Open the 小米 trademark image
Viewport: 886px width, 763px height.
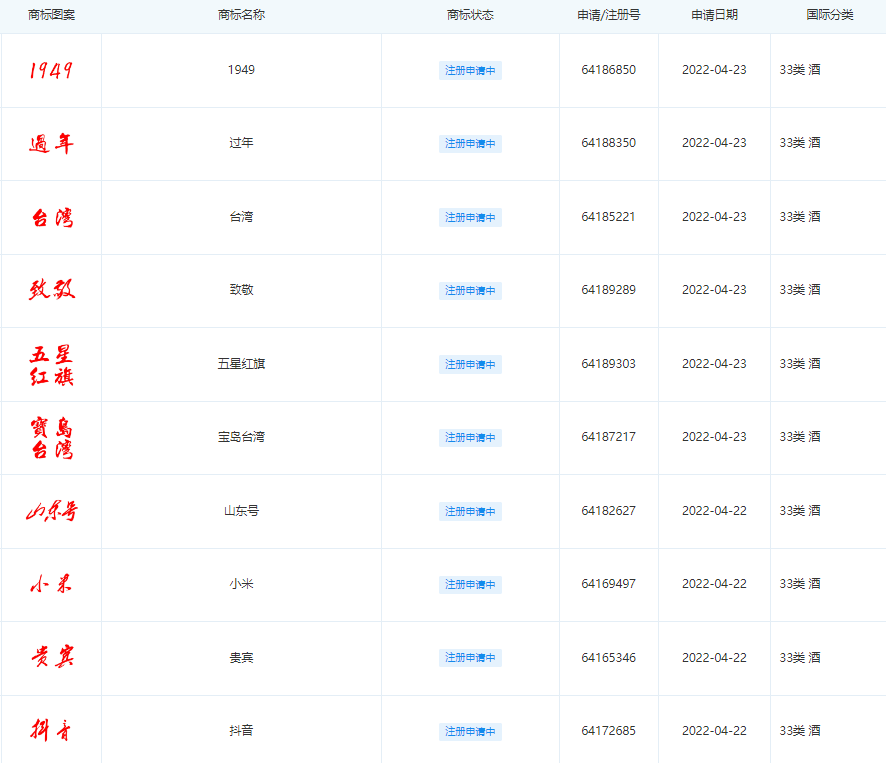[51, 584]
